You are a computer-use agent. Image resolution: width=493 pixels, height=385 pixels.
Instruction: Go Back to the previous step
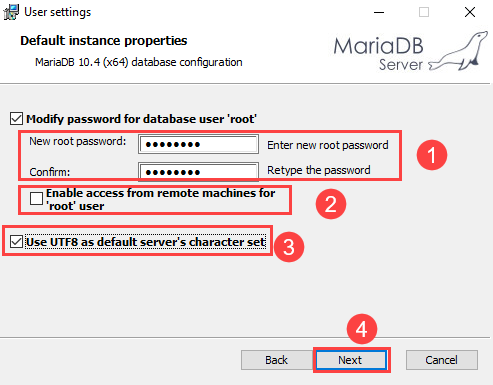tap(276, 360)
